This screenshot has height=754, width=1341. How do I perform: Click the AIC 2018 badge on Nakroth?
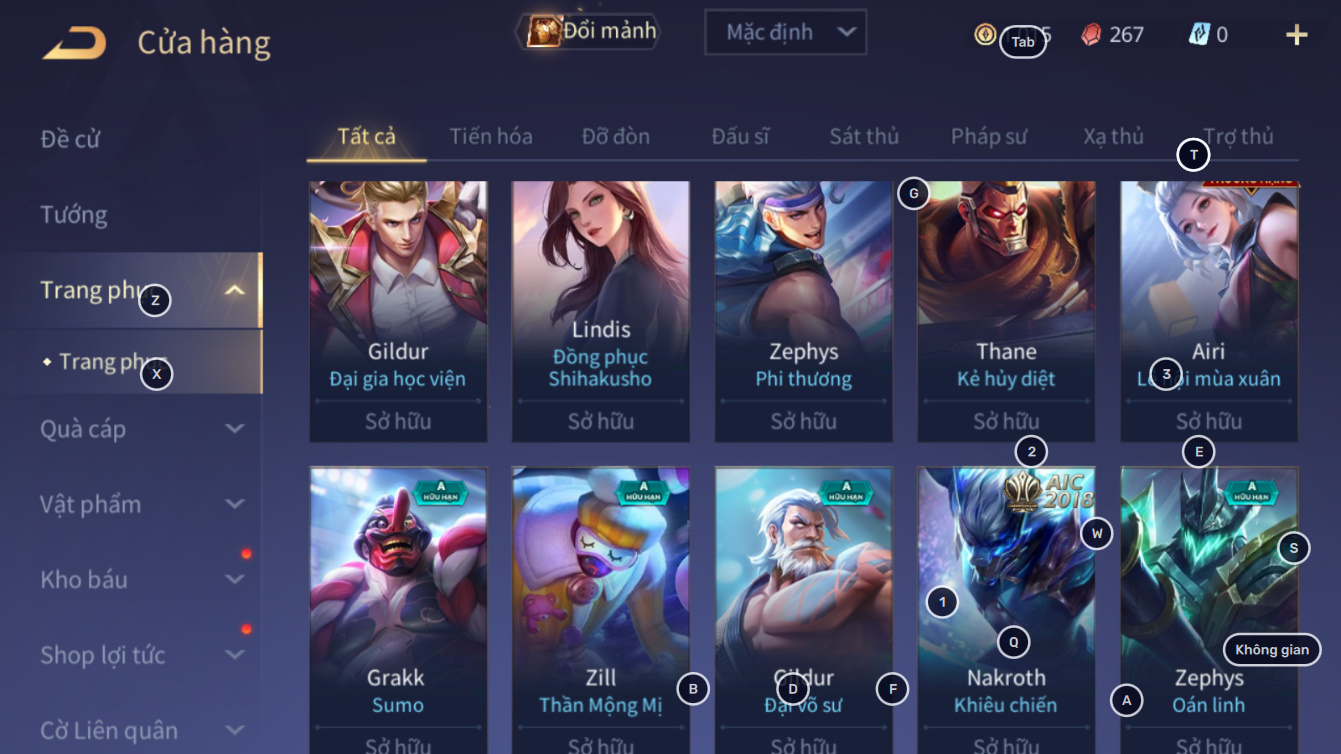pyautogui.click(x=1050, y=490)
